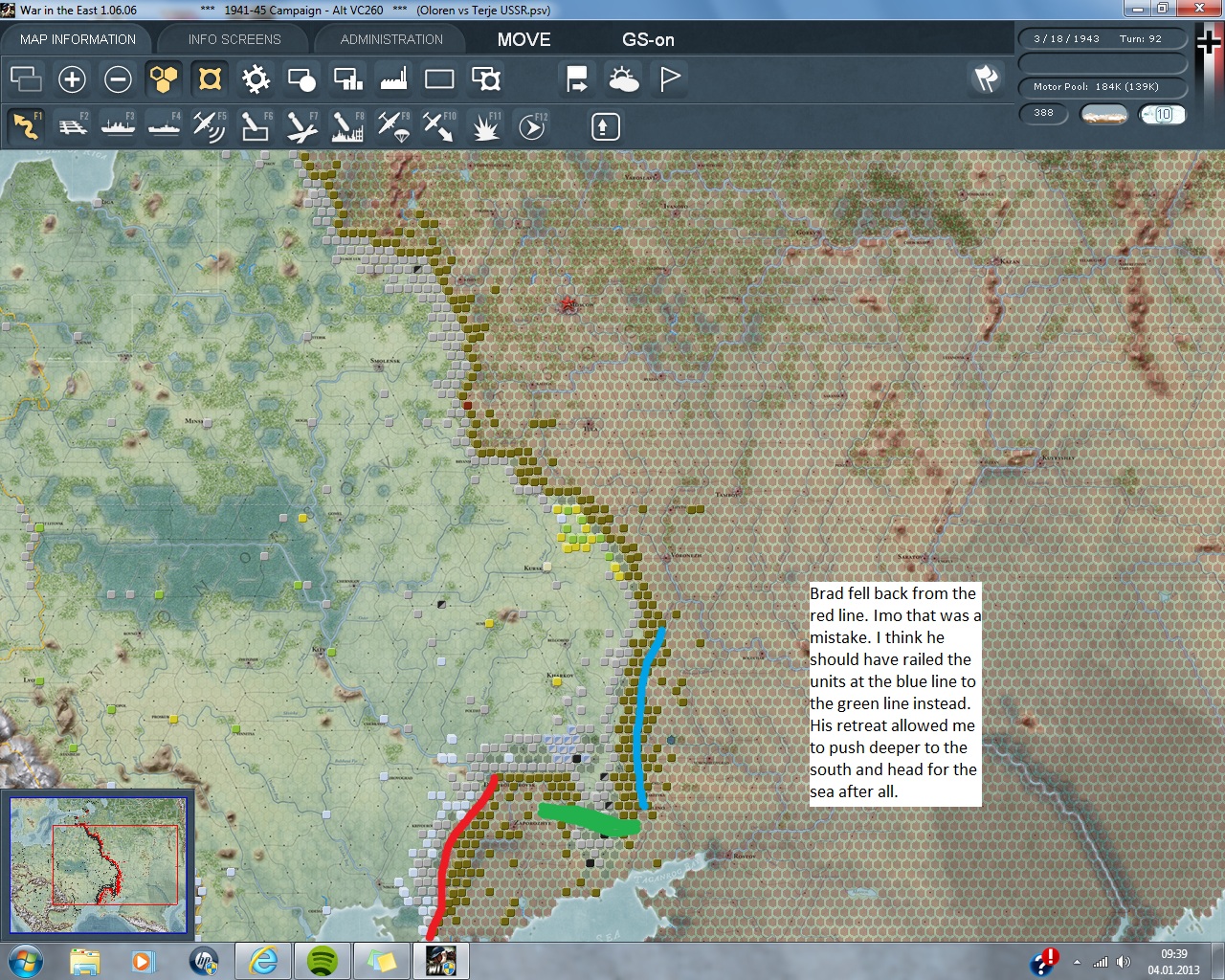Toggle the gear-shaped map overlay icon

256,78
